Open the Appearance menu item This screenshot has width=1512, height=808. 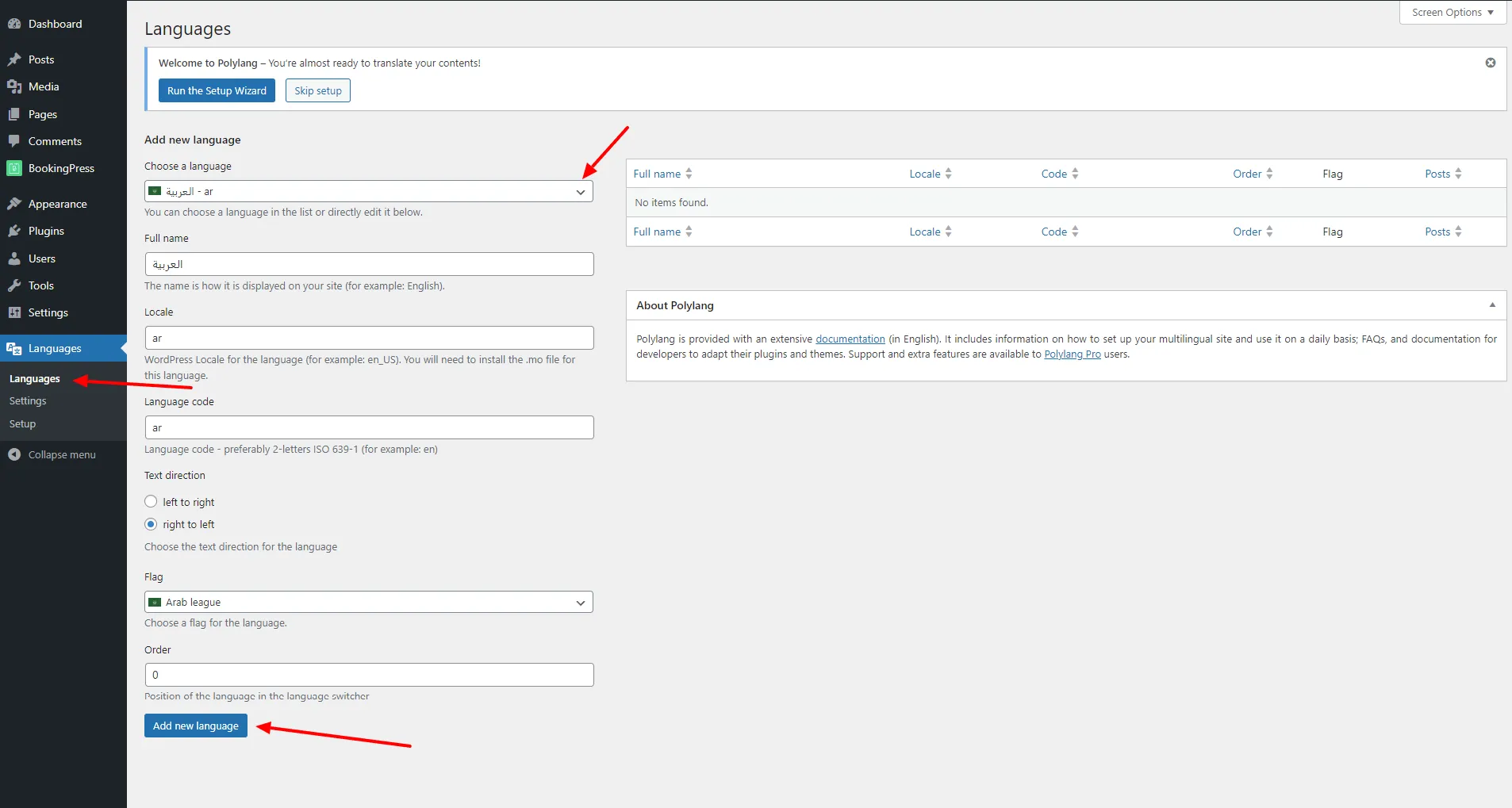pyautogui.click(x=58, y=204)
